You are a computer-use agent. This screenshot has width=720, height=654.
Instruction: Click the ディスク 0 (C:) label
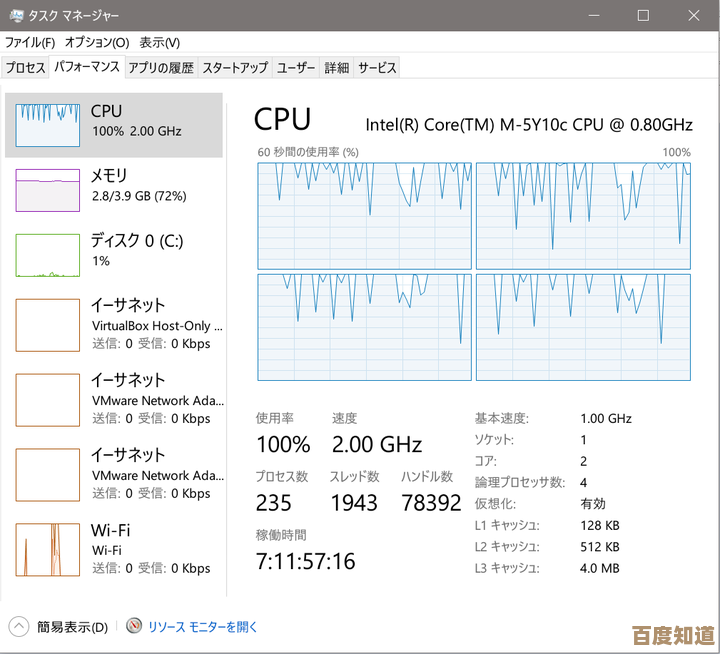(x=137, y=240)
